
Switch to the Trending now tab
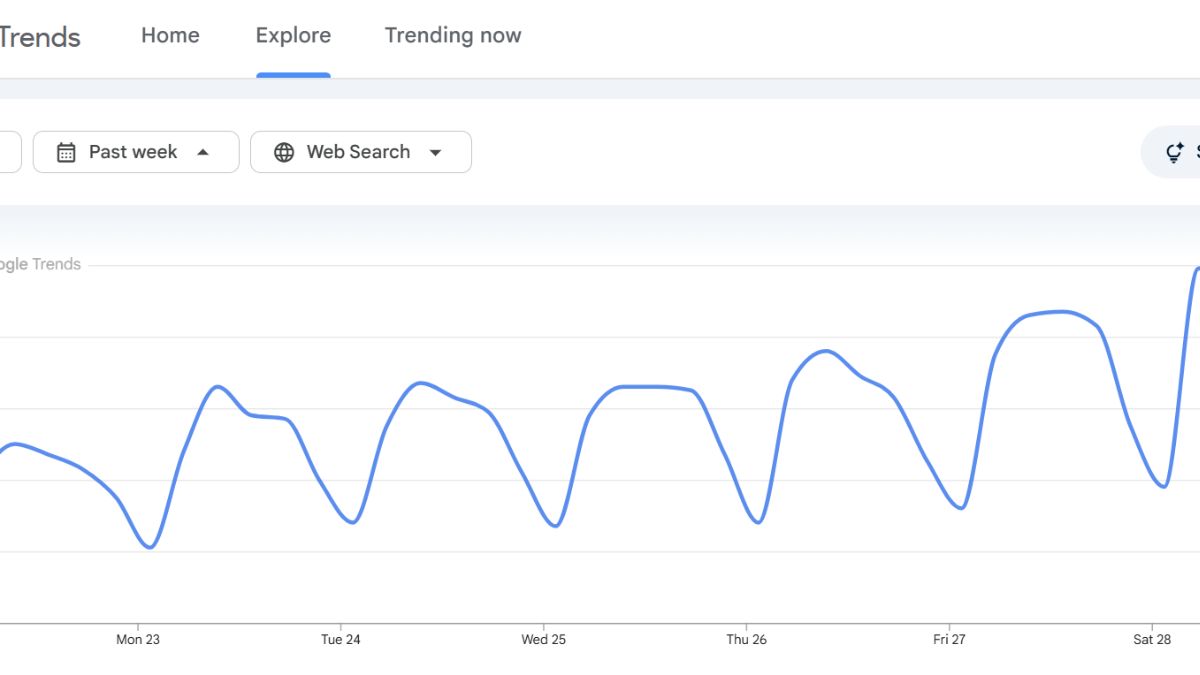pos(452,36)
